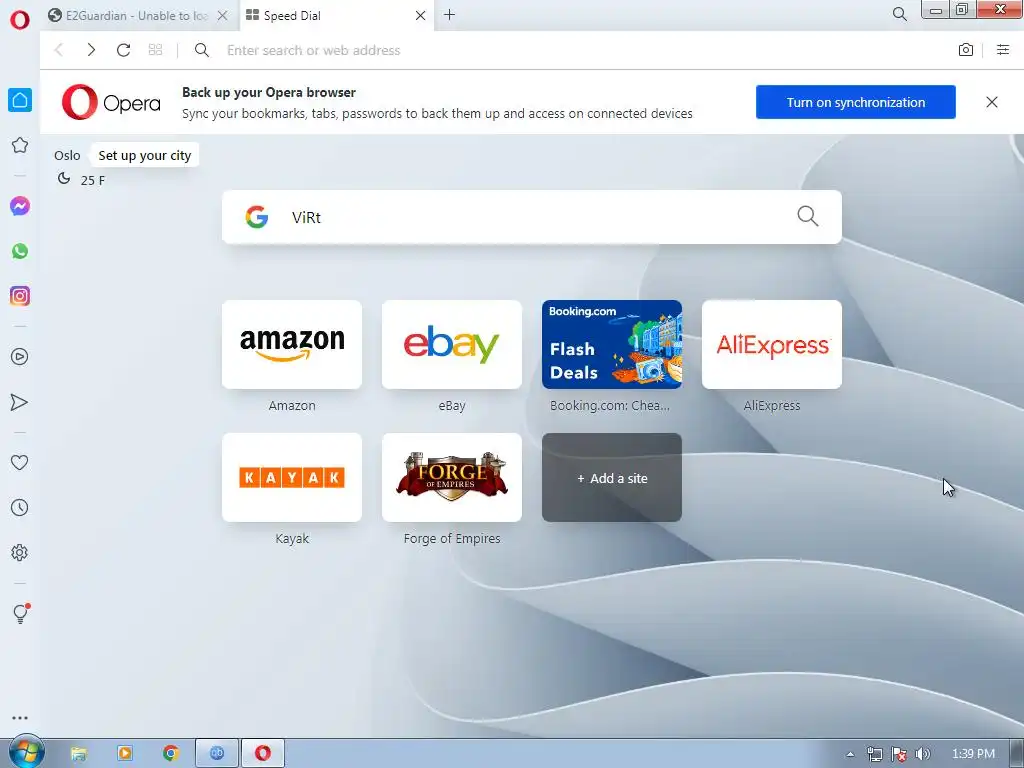Click the Action Center flag icon
Image resolution: width=1024 pixels, height=768 pixels.
coord(899,754)
